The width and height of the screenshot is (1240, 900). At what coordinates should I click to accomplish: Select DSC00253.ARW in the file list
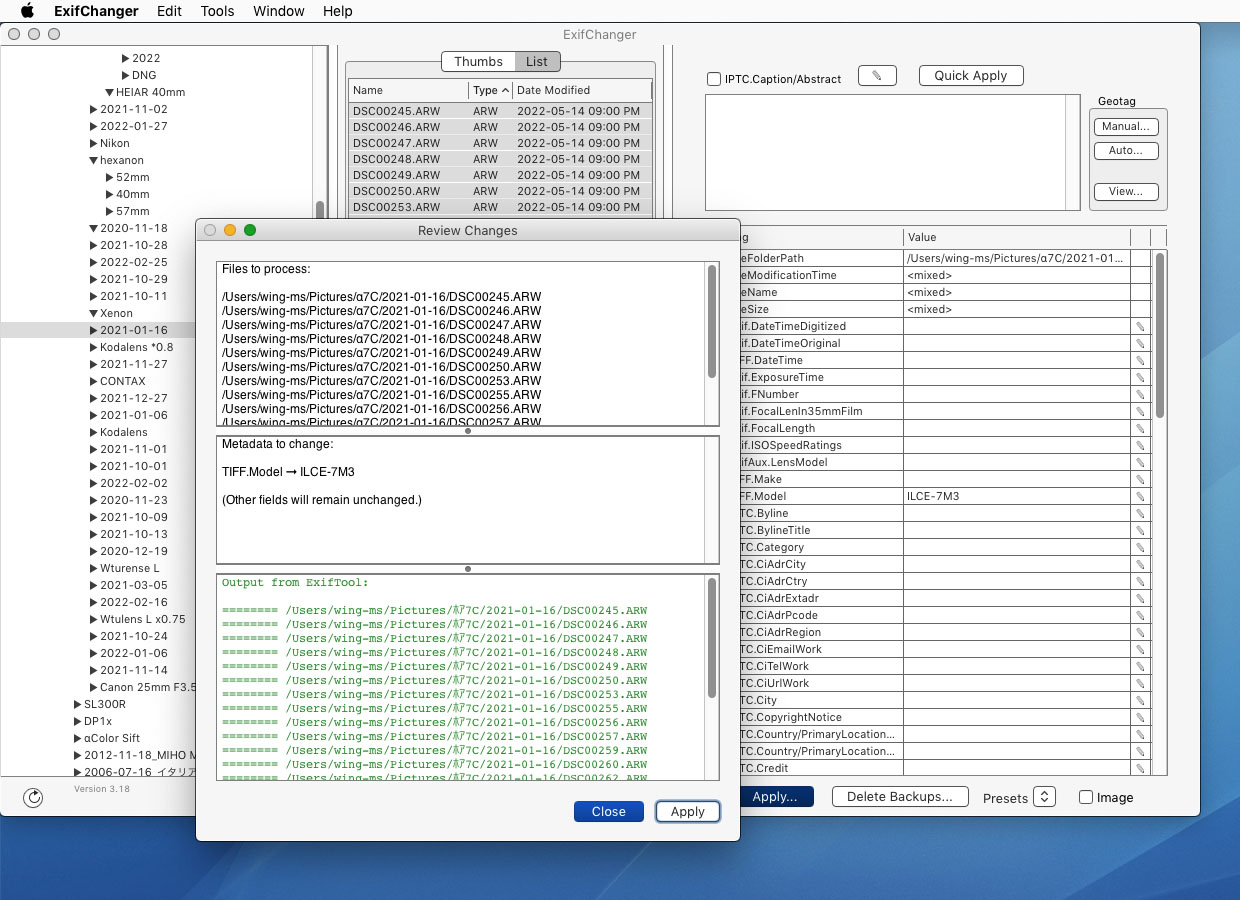click(x=500, y=207)
